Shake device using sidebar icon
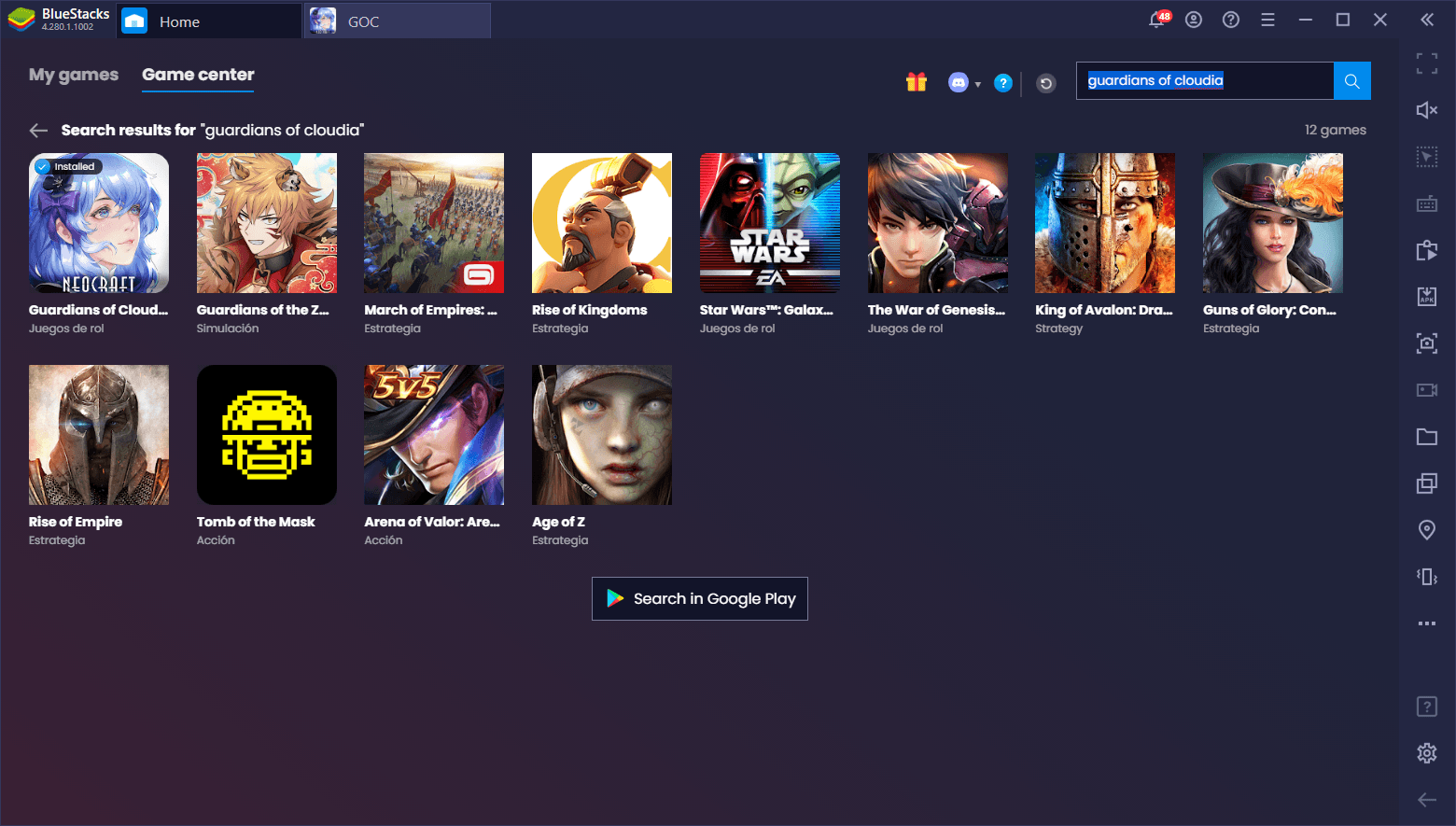Image resolution: width=1456 pixels, height=826 pixels. pos(1427,577)
